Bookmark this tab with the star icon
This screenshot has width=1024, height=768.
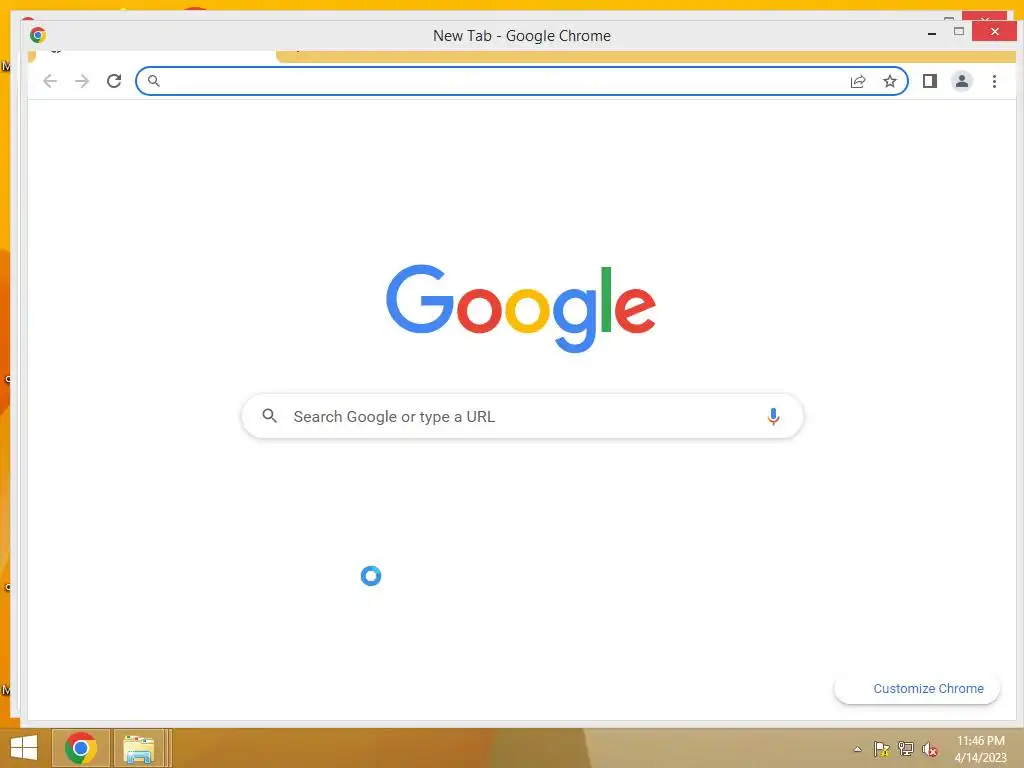click(889, 81)
